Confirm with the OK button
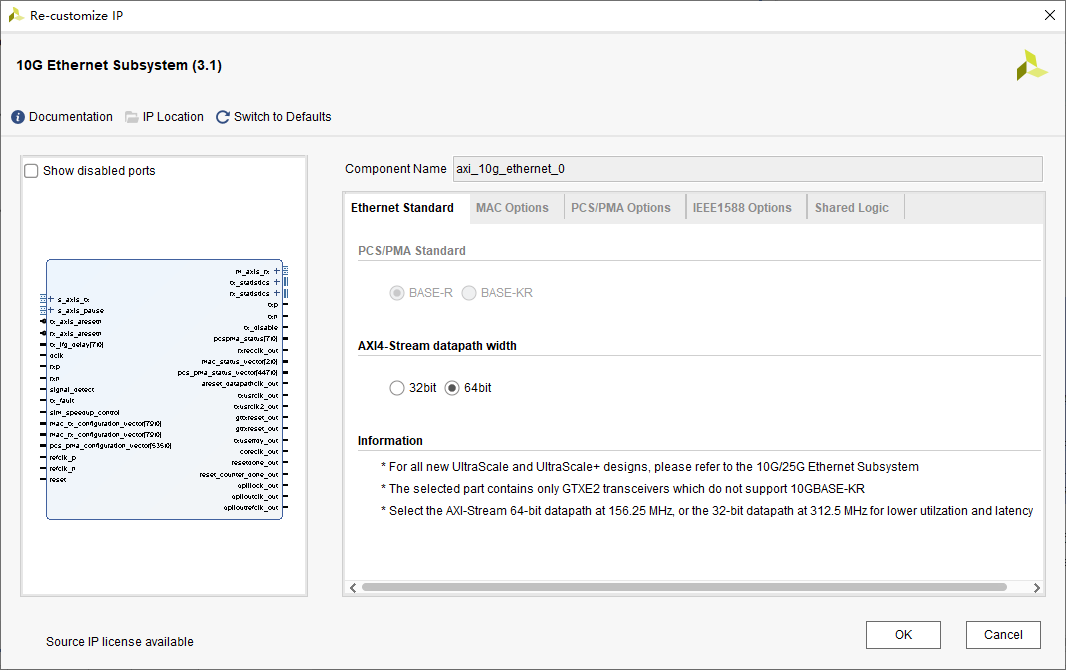Screen dimensions: 1066x670 pyautogui.click(x=904, y=635)
